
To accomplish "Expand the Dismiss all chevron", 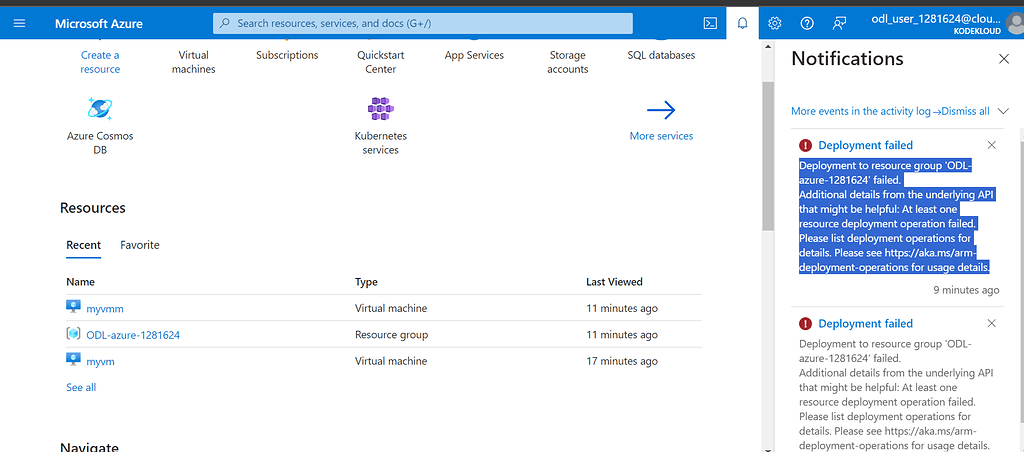I will tap(1004, 111).
